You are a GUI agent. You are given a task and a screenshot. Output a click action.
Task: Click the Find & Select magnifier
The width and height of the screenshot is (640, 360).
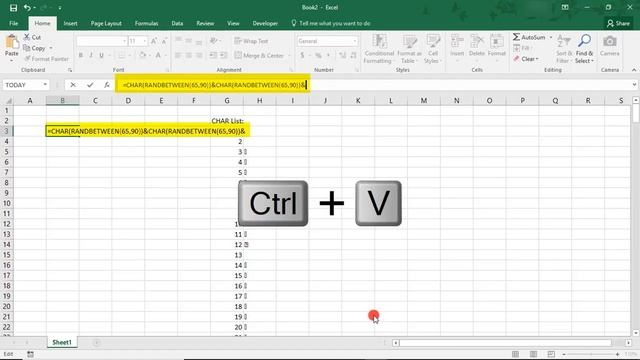coord(584,41)
